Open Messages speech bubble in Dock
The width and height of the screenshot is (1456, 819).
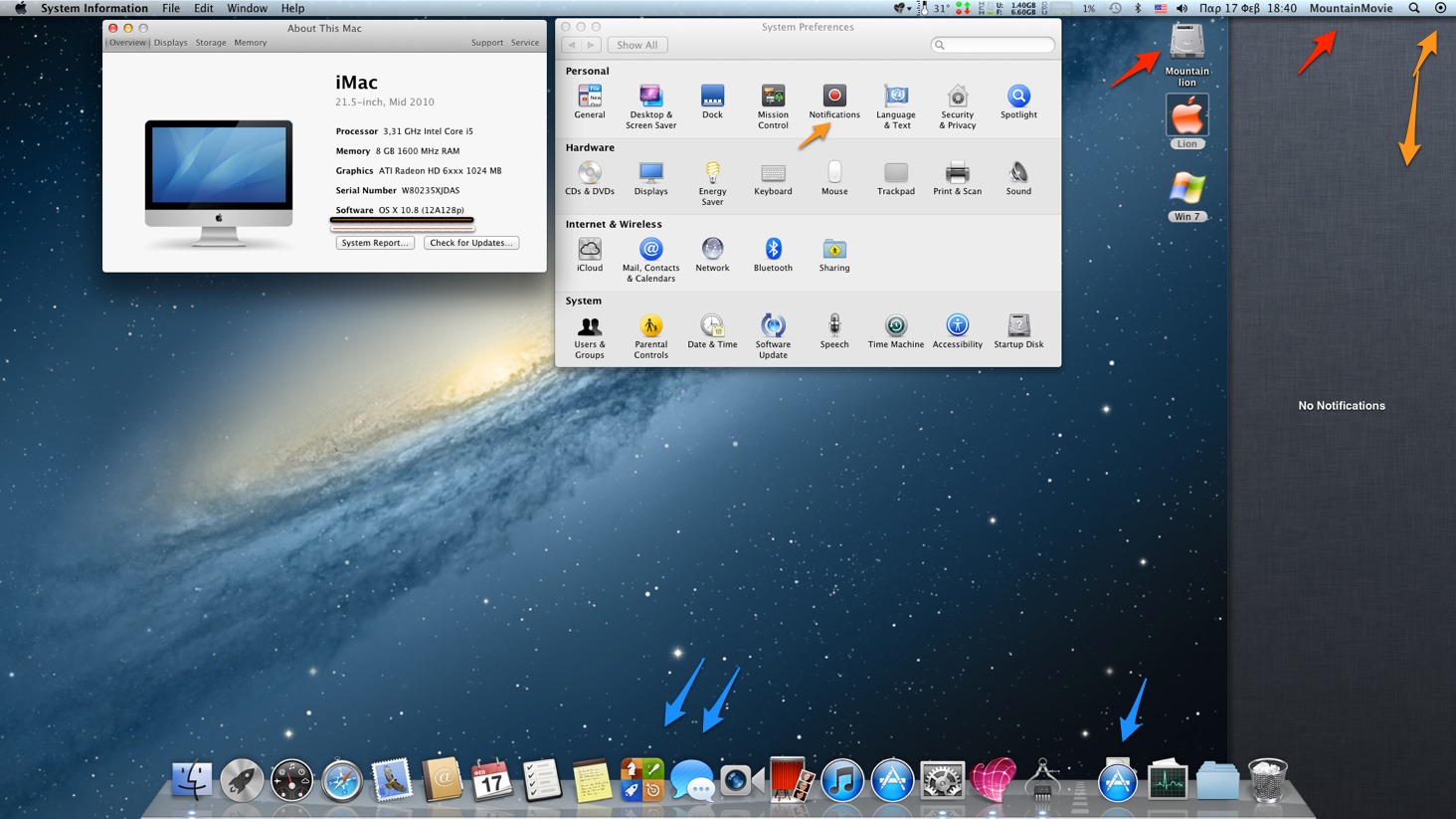(692, 781)
